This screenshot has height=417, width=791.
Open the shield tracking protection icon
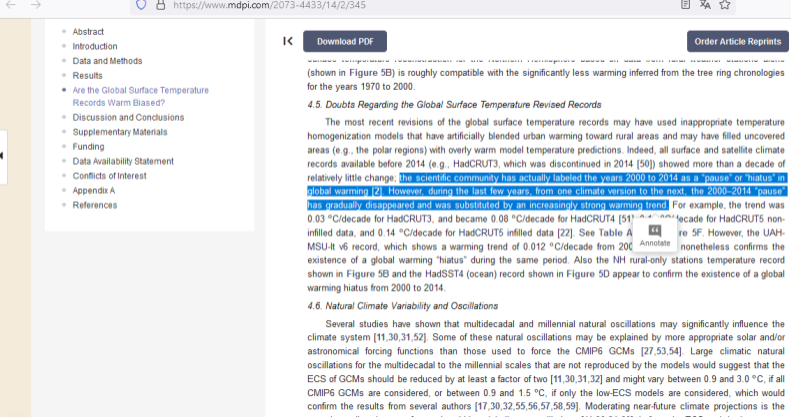pos(141,5)
